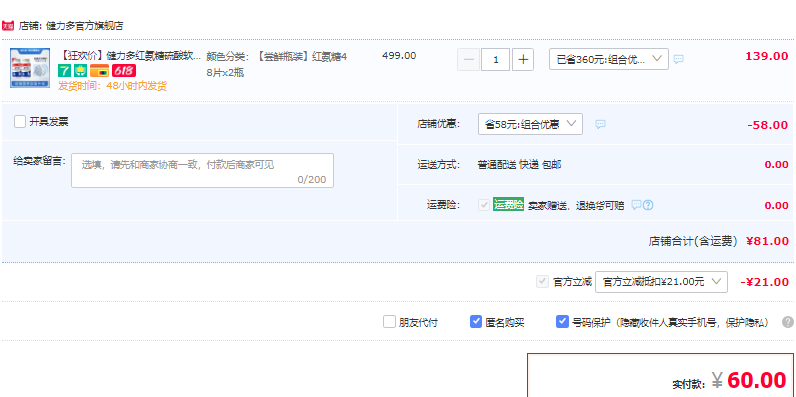Click the 给卖家留言 message box

[203, 171]
